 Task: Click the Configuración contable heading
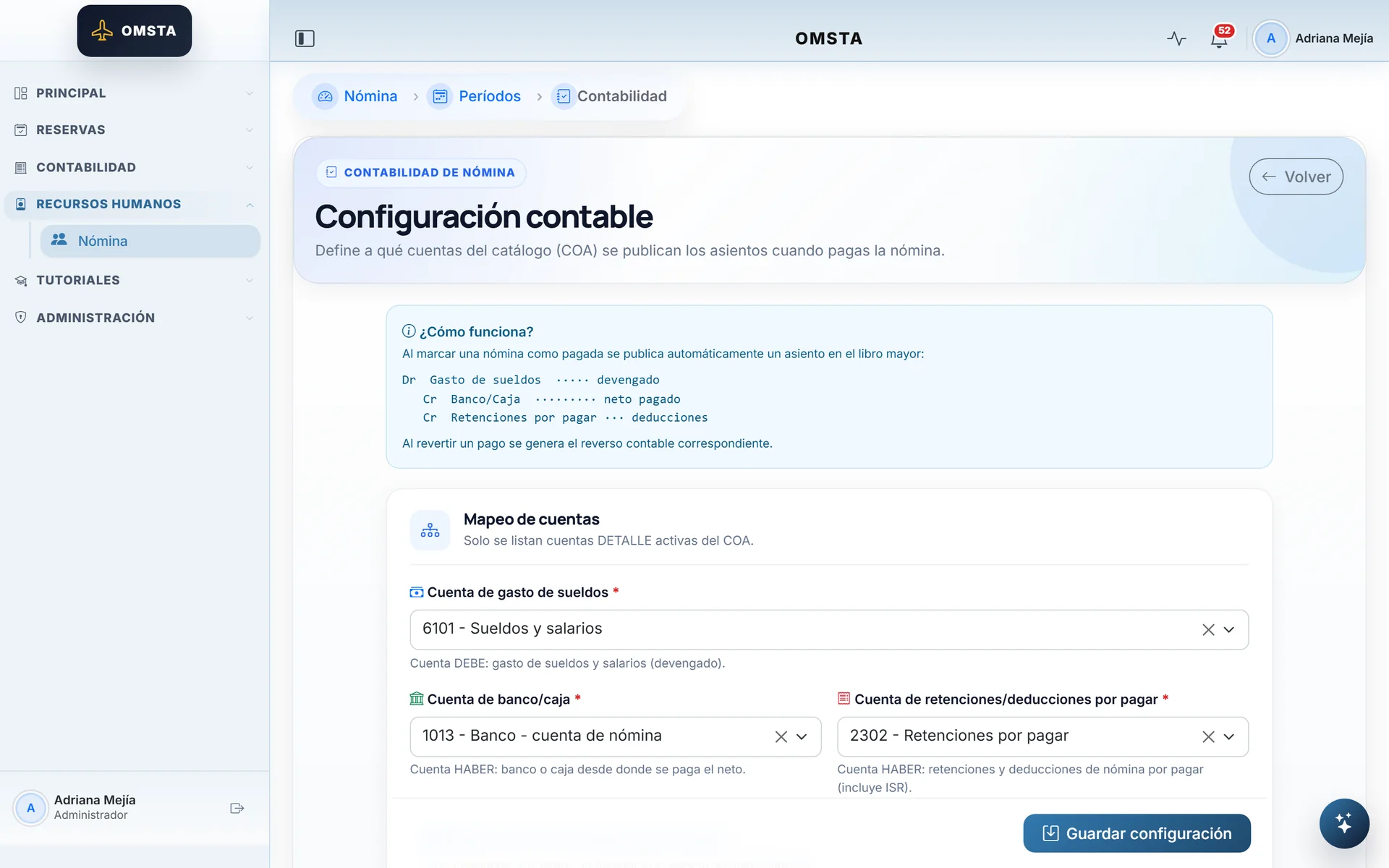click(484, 216)
